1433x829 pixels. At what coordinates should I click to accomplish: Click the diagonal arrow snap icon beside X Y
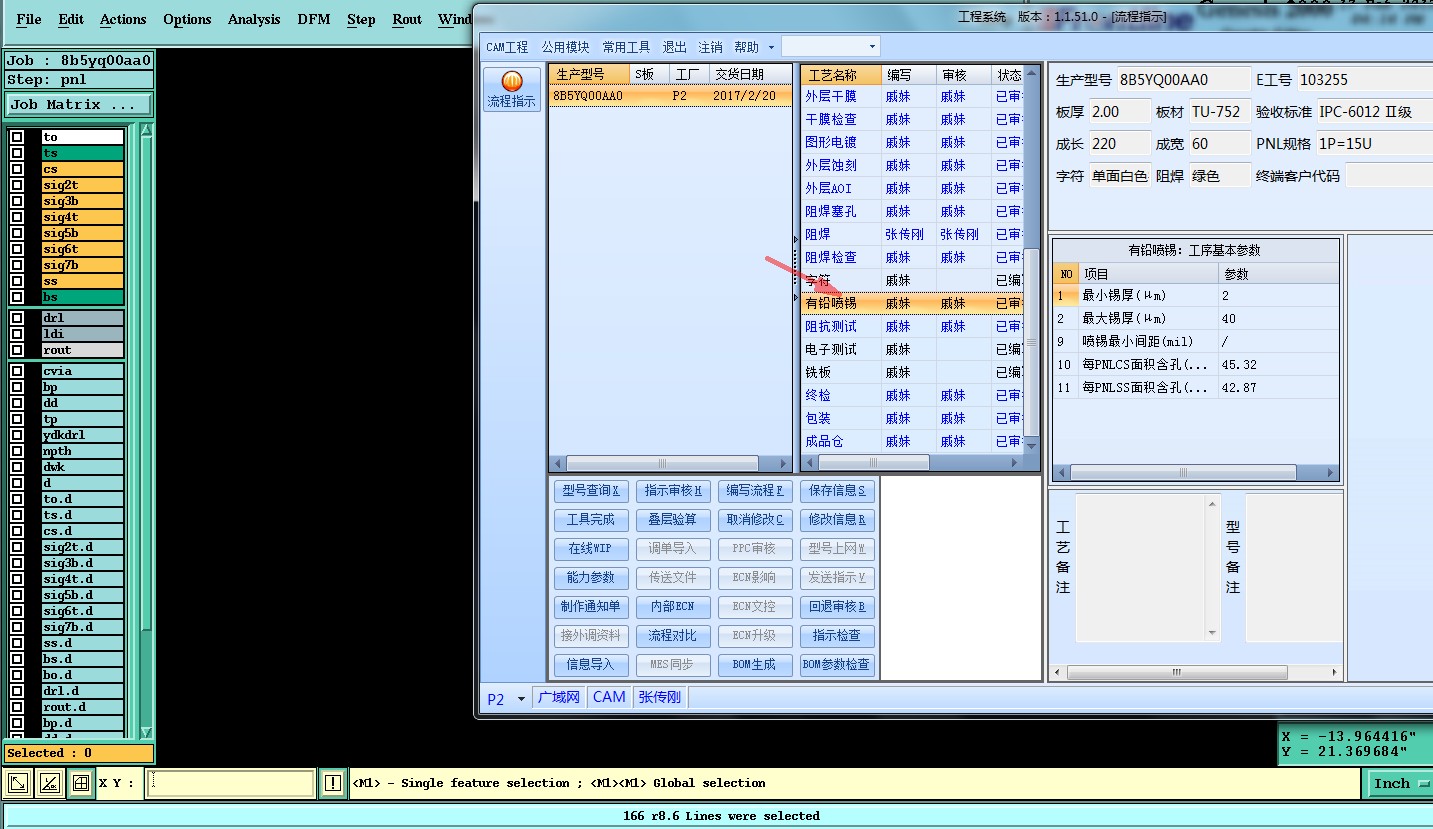[17, 783]
